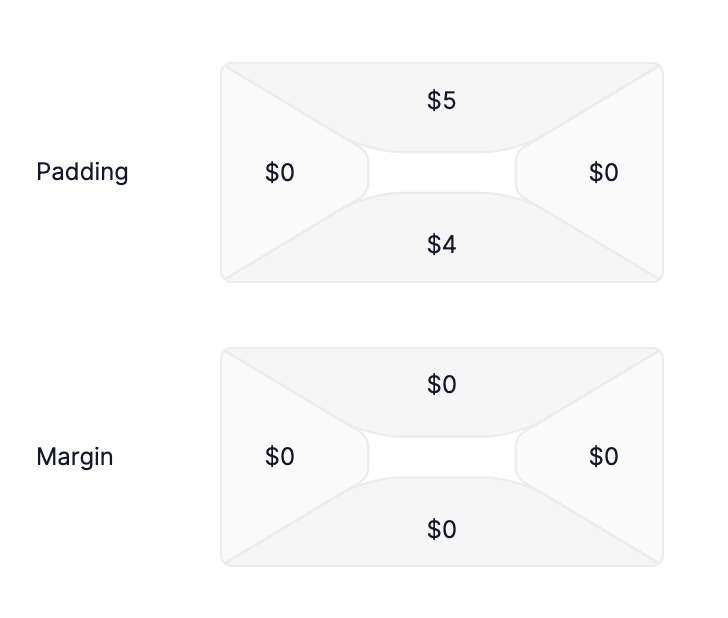Select the bottom padding value $4
The image size is (728, 618).
[x=441, y=244]
